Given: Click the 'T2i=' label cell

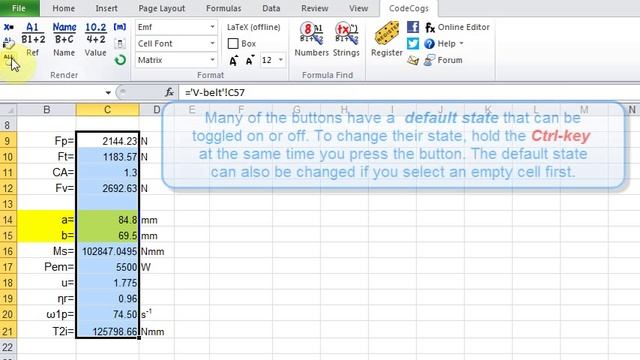Looking at the screenshot, I should 47,331.
